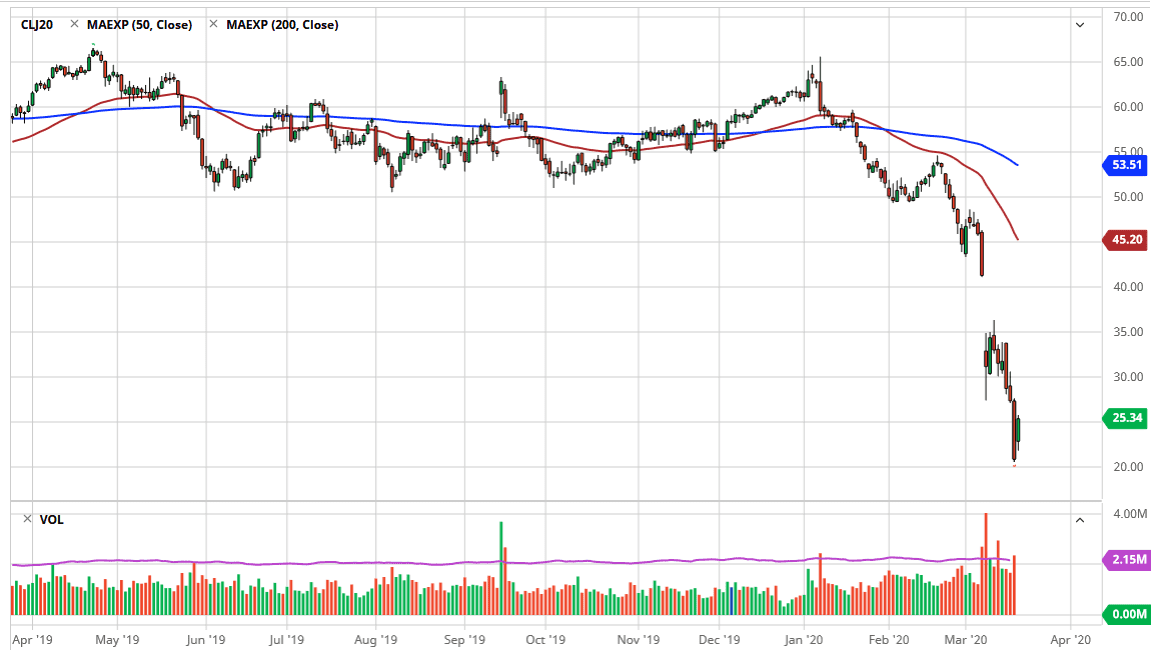Click the Oct '19 date label
Screen dimensions: 1157x650
pos(545,640)
